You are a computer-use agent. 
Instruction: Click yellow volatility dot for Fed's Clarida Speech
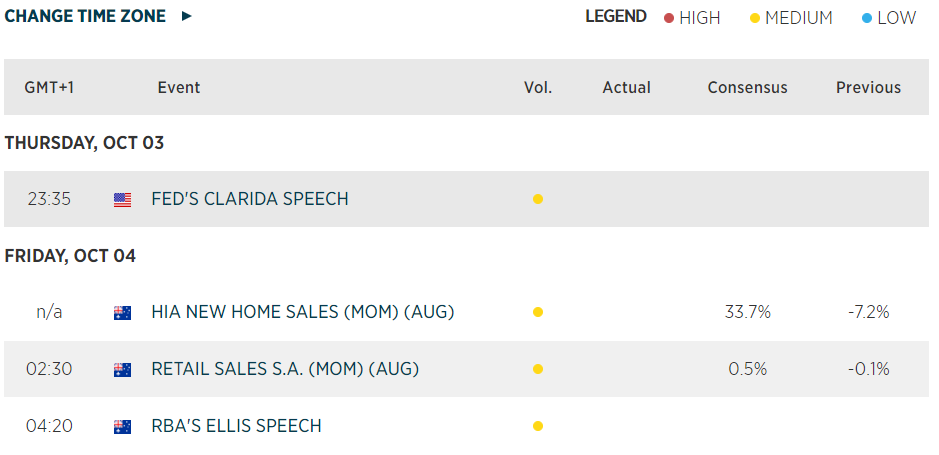538,199
